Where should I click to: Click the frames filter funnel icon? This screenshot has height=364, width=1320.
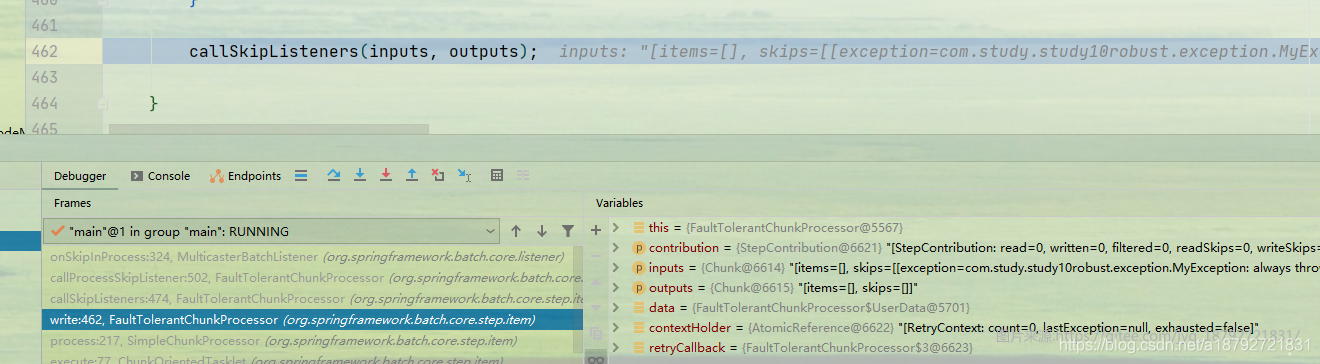click(567, 231)
